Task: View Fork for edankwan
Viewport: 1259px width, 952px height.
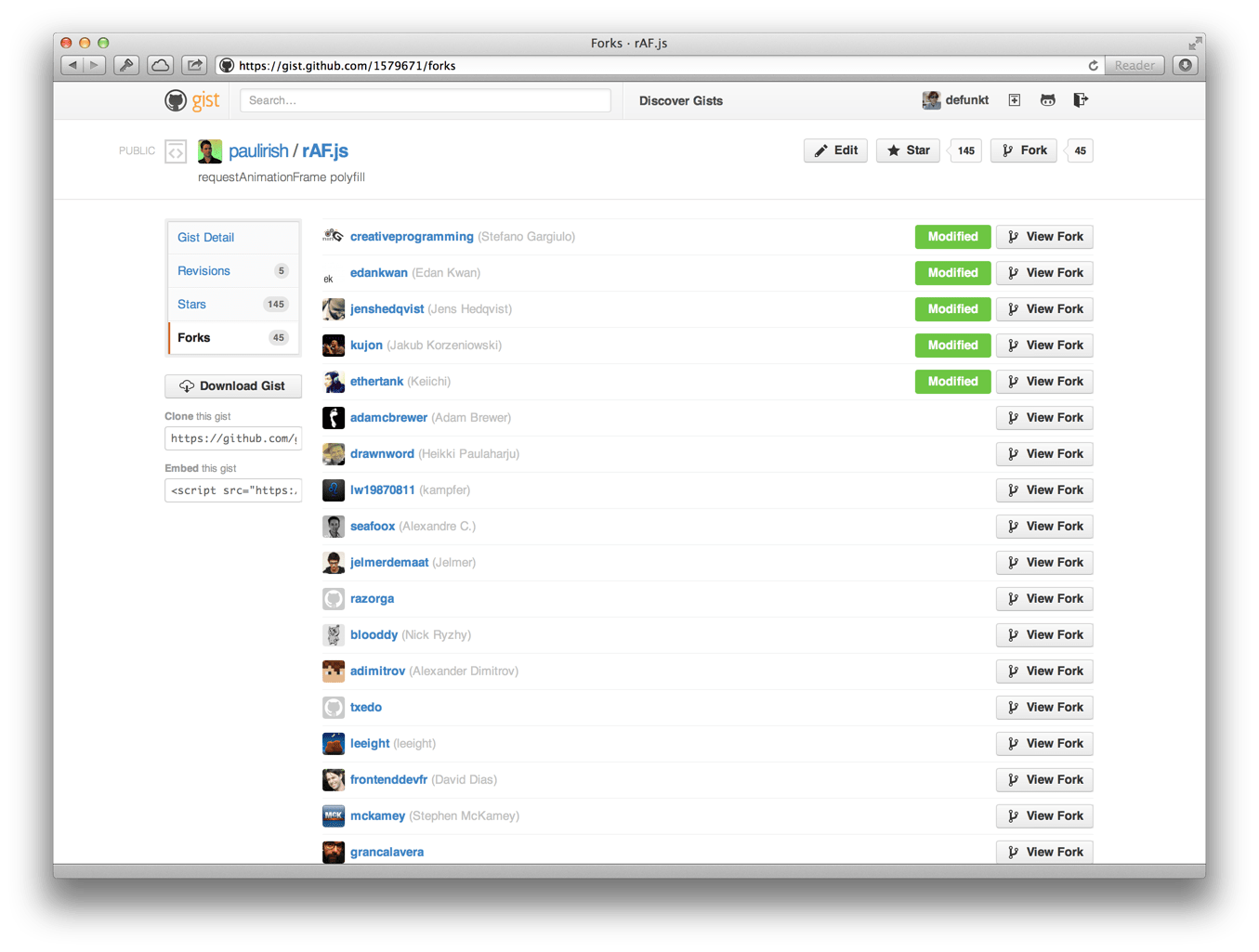Action: 1044,273
